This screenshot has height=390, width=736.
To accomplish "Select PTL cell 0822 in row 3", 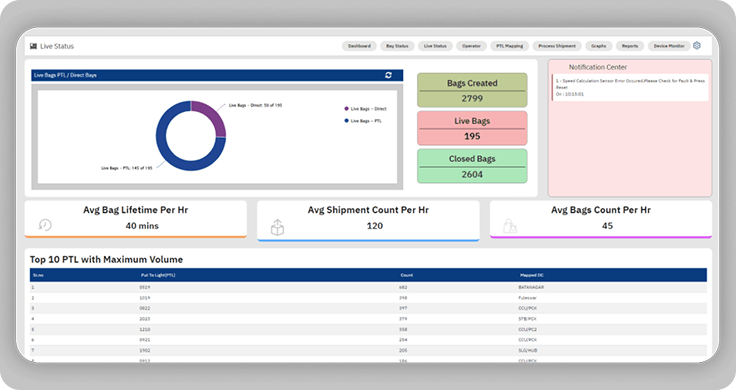I will point(145,308).
